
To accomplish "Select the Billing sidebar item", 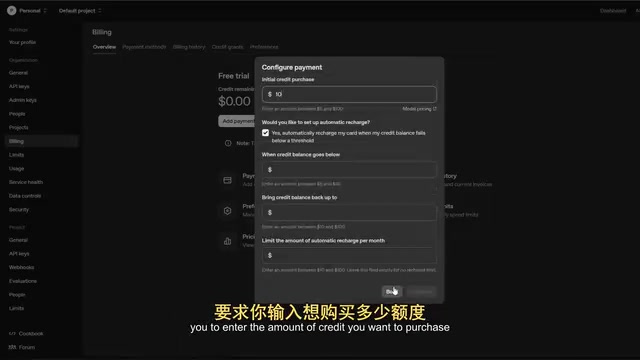I will click(x=41, y=141).
